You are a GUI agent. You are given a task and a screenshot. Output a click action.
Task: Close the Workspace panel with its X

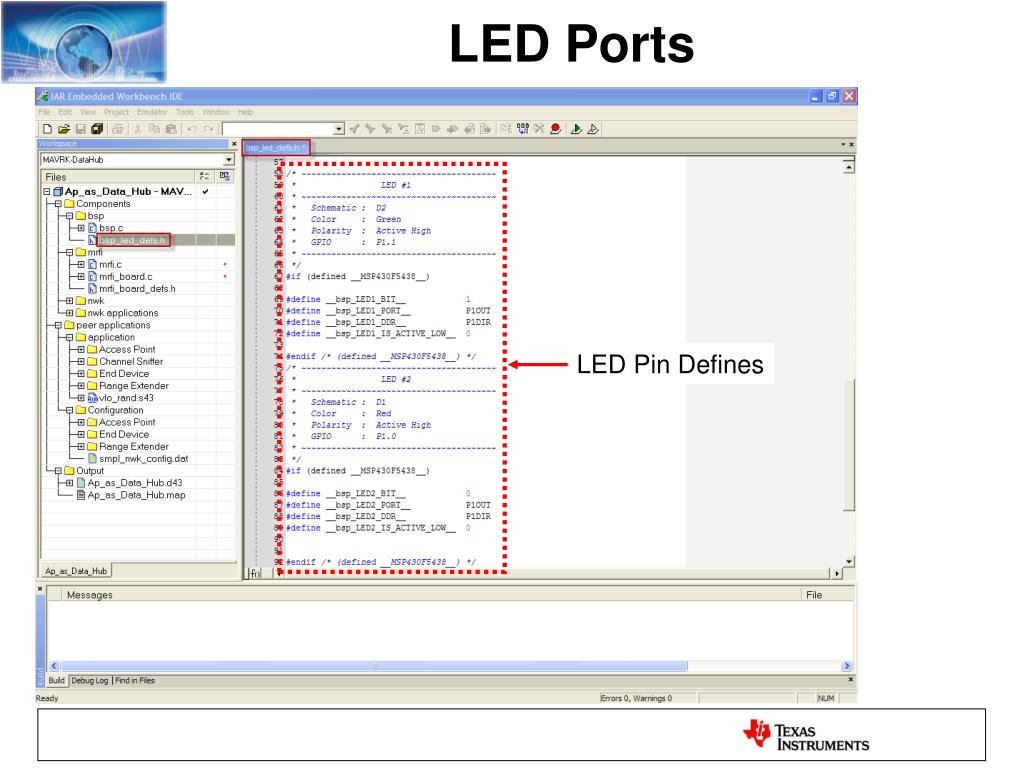[x=234, y=144]
